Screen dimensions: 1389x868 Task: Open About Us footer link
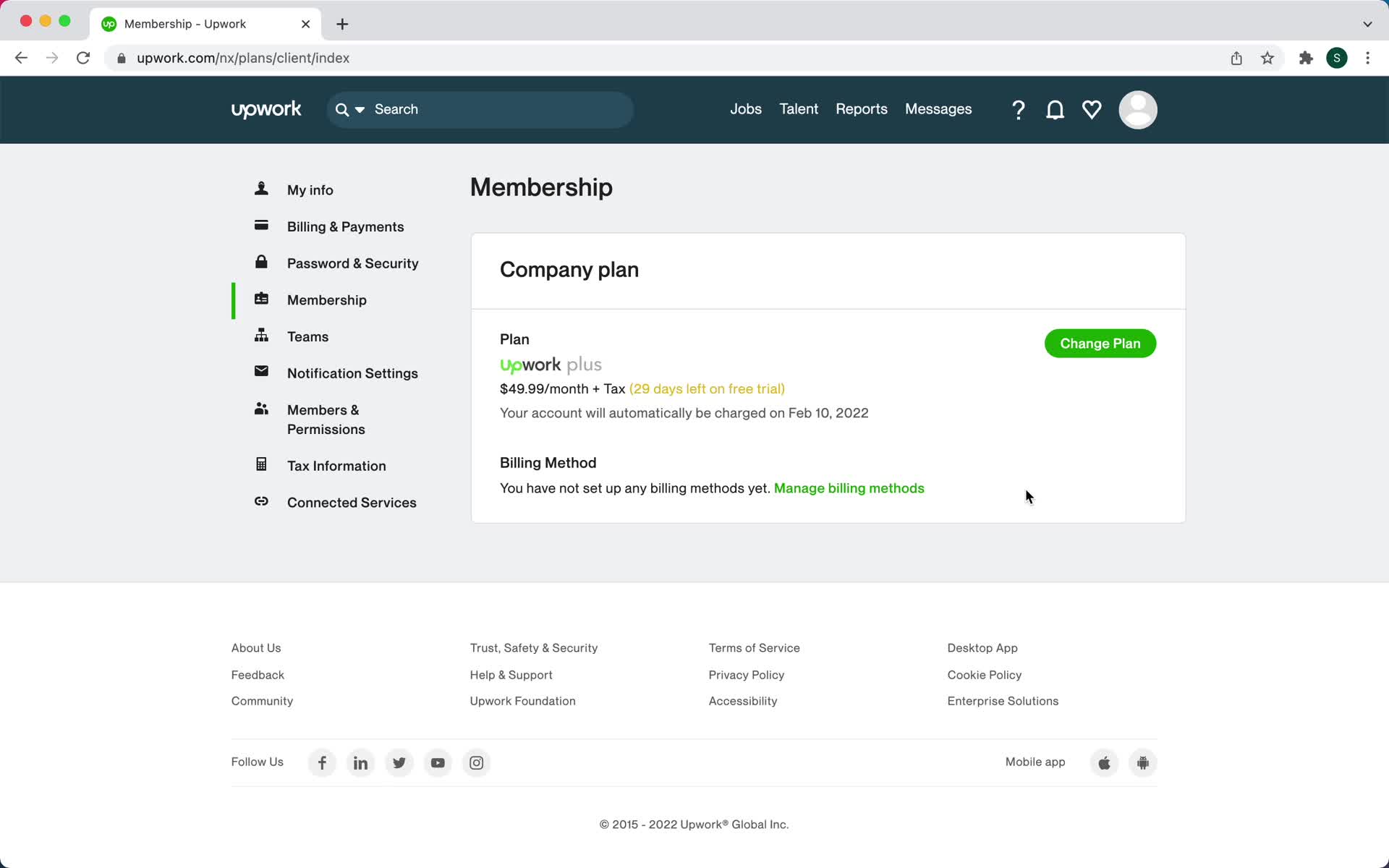click(256, 648)
